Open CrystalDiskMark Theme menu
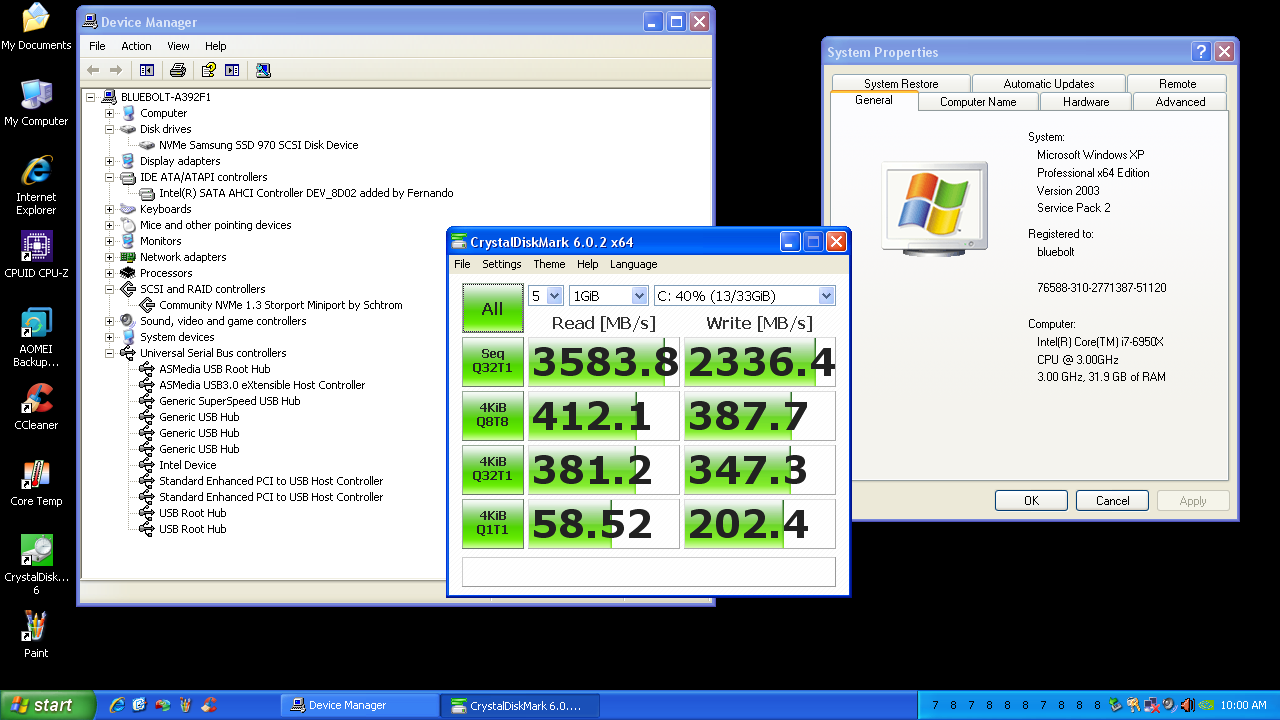This screenshot has width=1280, height=720. pos(549,264)
